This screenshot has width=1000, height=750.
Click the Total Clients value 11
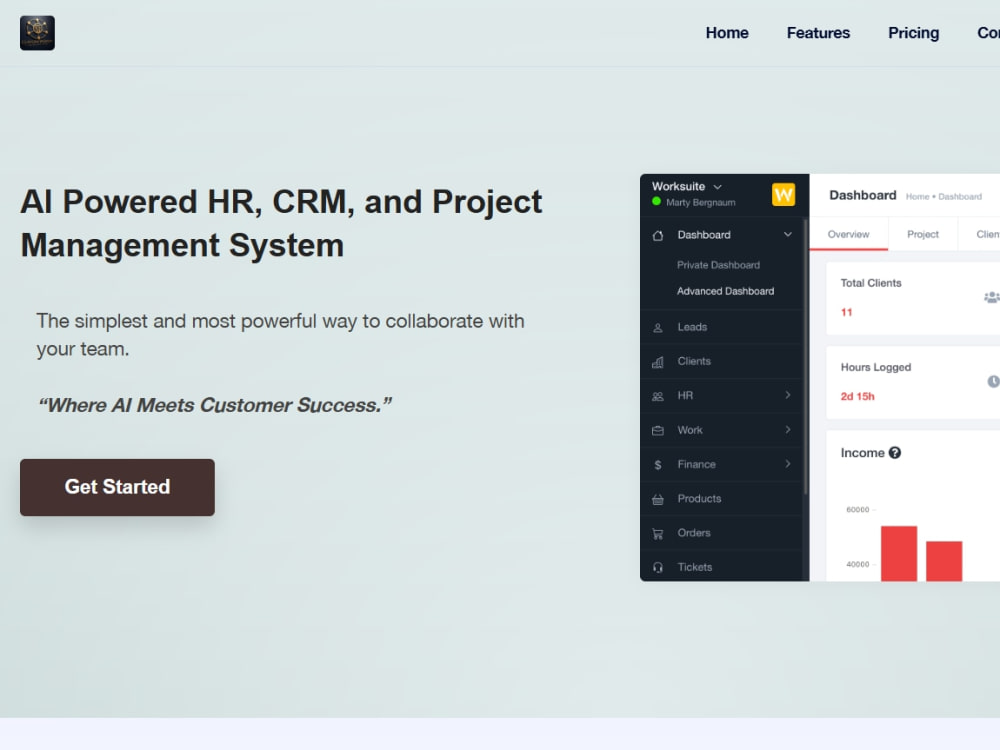click(846, 312)
